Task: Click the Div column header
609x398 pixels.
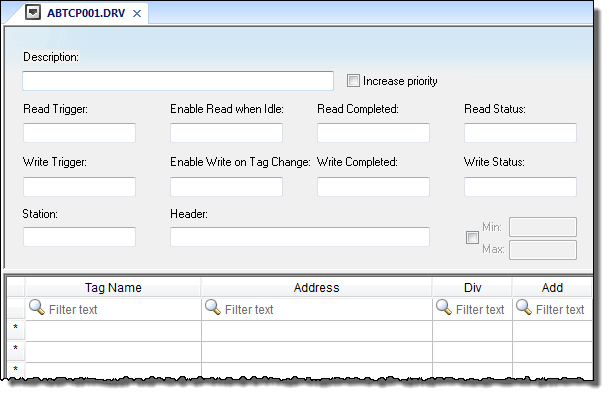Action: tap(472, 288)
